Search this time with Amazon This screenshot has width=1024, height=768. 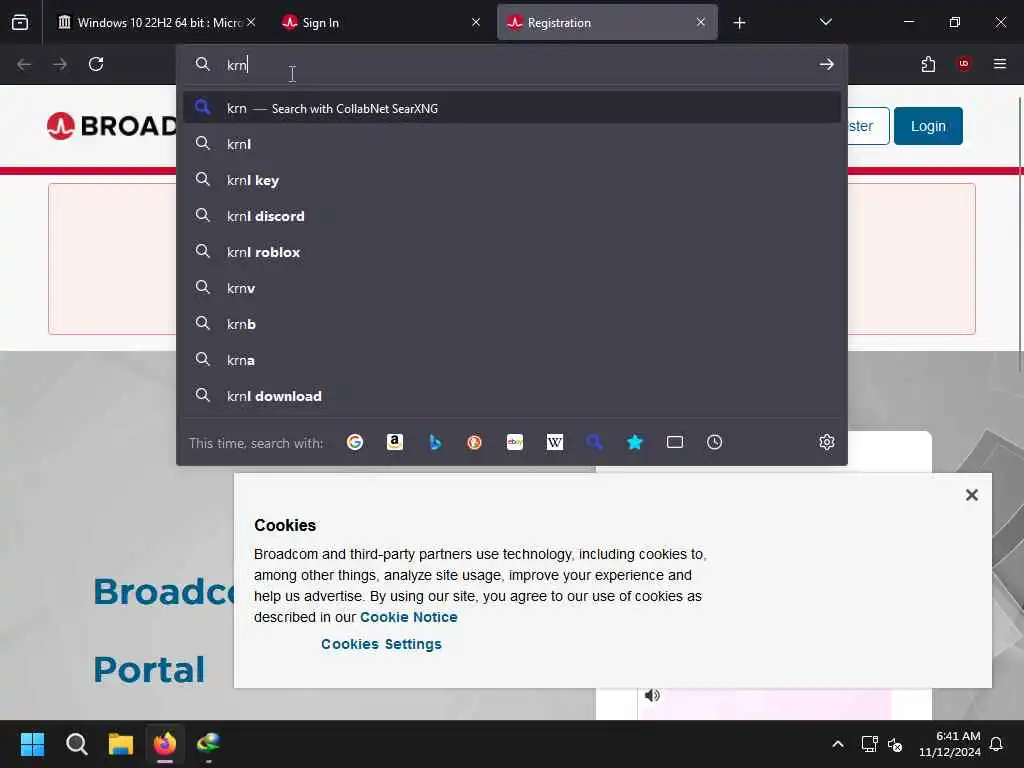pyautogui.click(x=394, y=442)
